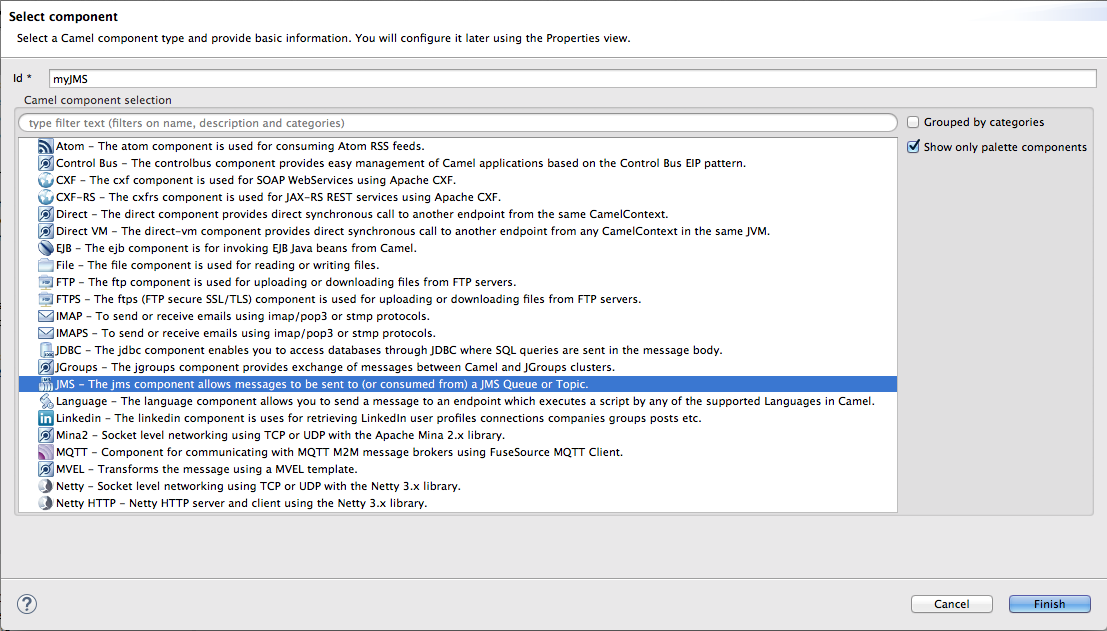
Task: Choose the MQTT component from list
Action: (x=340, y=452)
